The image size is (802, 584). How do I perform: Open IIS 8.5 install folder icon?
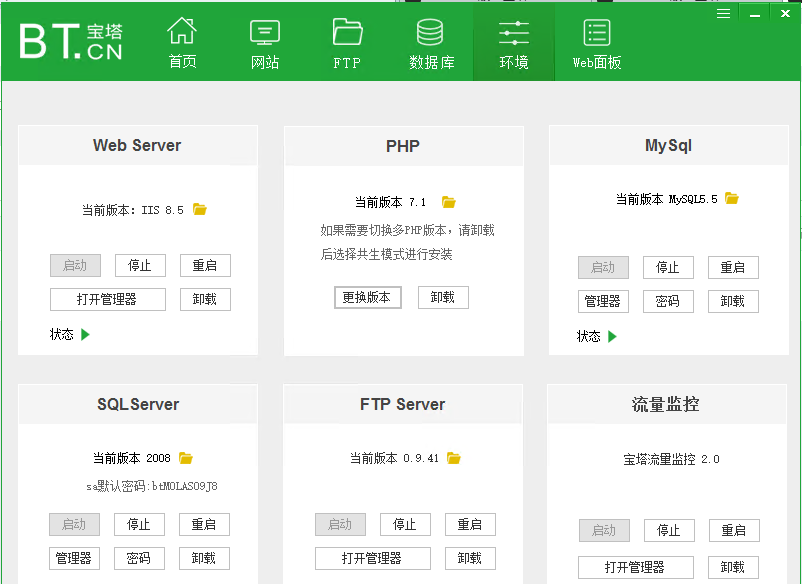coord(199,209)
